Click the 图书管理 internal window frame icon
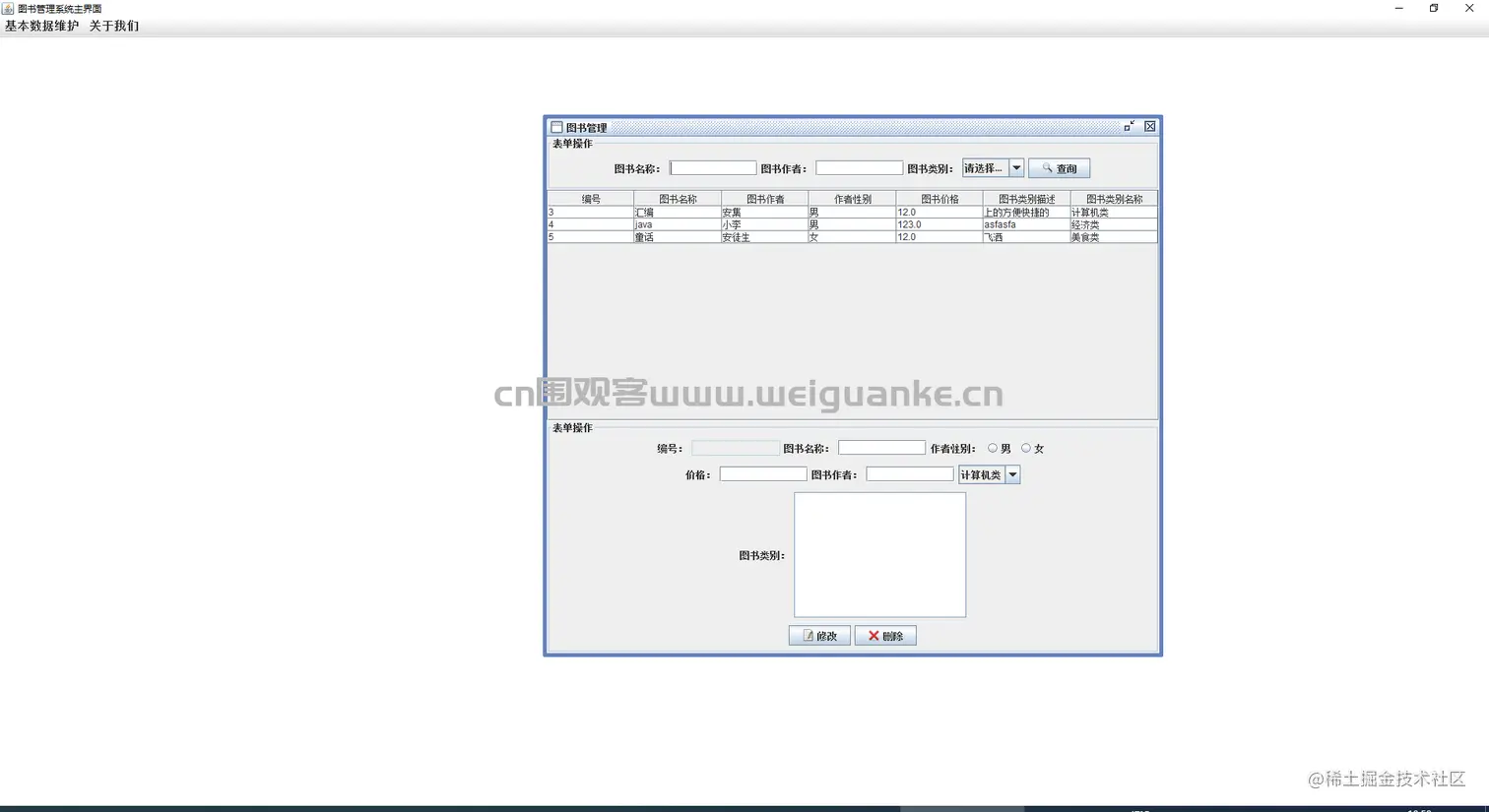1489x812 pixels. click(x=556, y=127)
